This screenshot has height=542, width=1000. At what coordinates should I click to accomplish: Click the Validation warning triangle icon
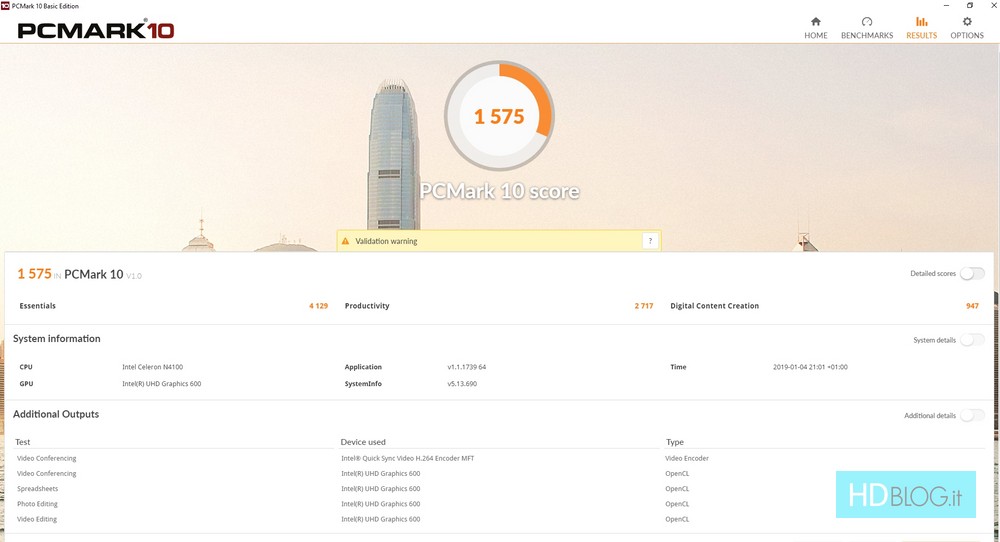346,241
